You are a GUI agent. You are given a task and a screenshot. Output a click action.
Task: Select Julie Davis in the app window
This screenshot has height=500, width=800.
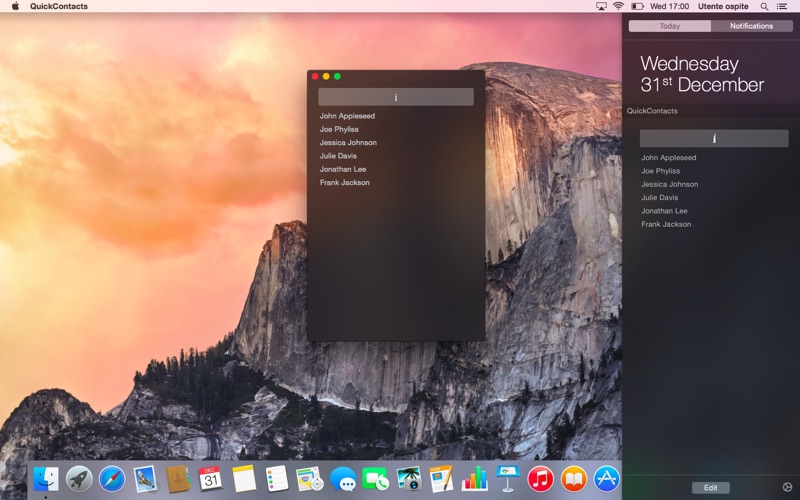point(338,156)
